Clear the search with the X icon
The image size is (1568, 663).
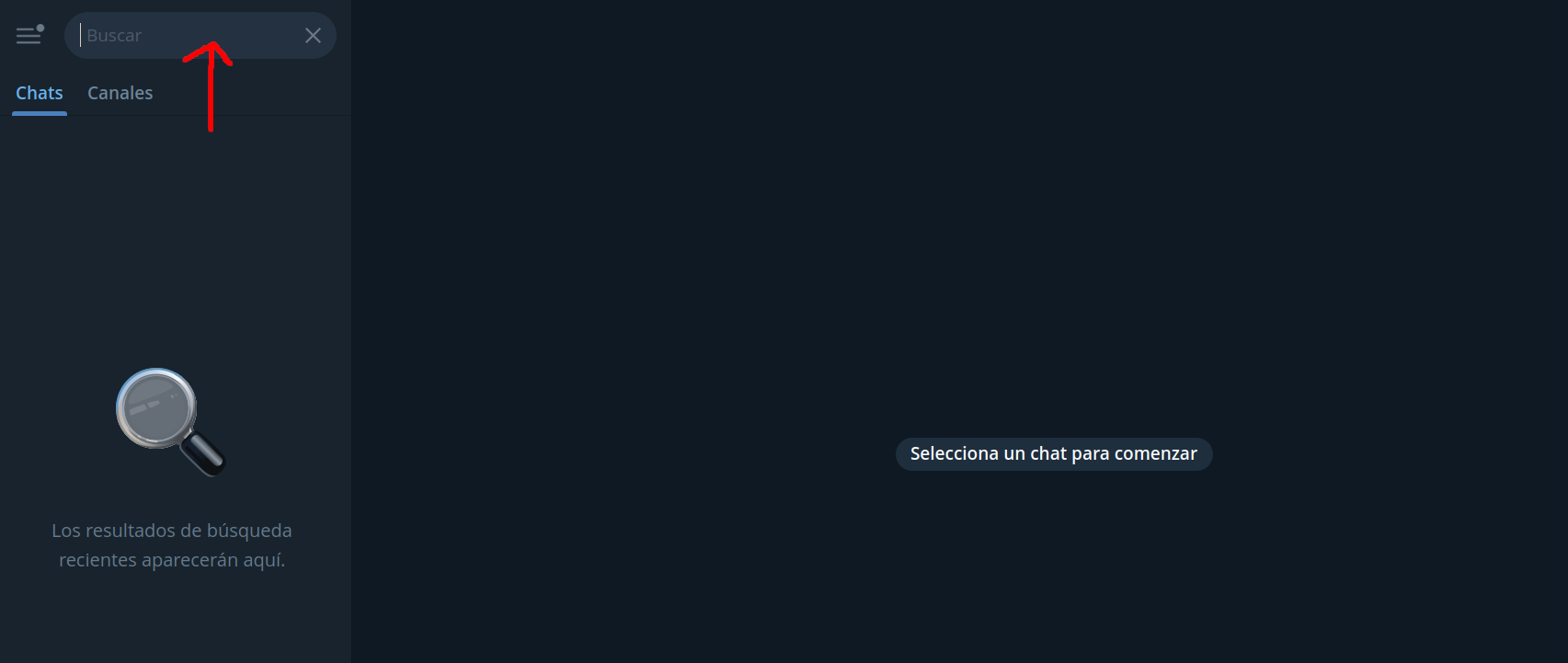tap(313, 36)
